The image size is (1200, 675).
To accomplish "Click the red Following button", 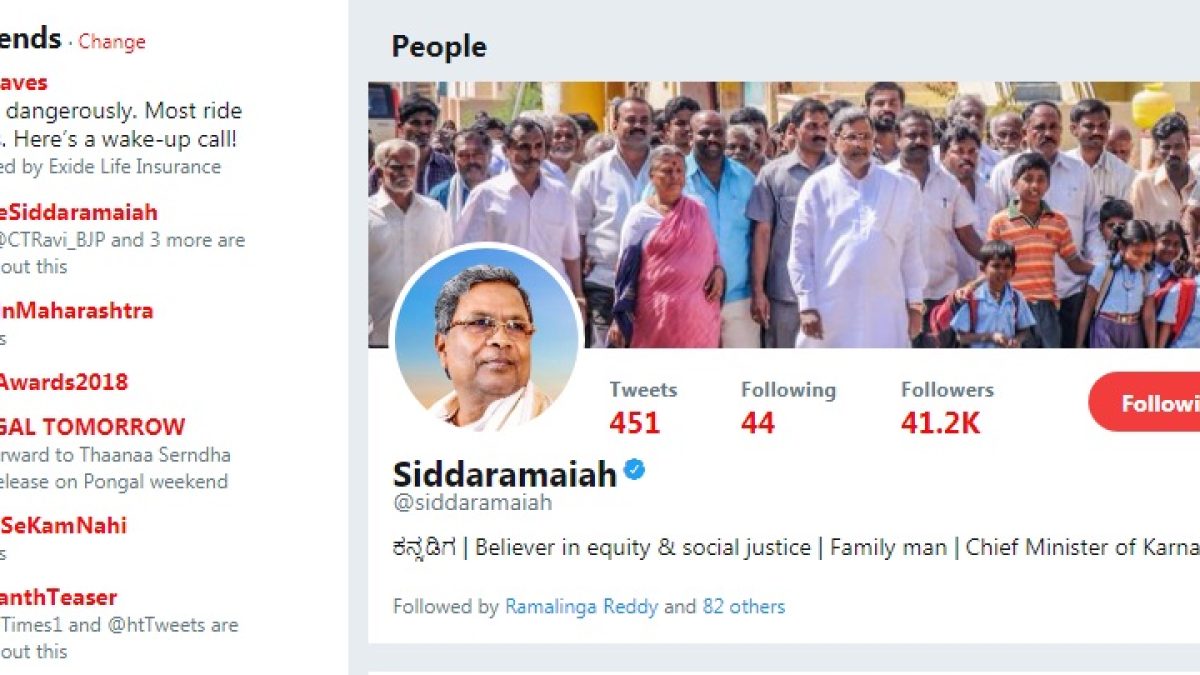I will [1146, 402].
